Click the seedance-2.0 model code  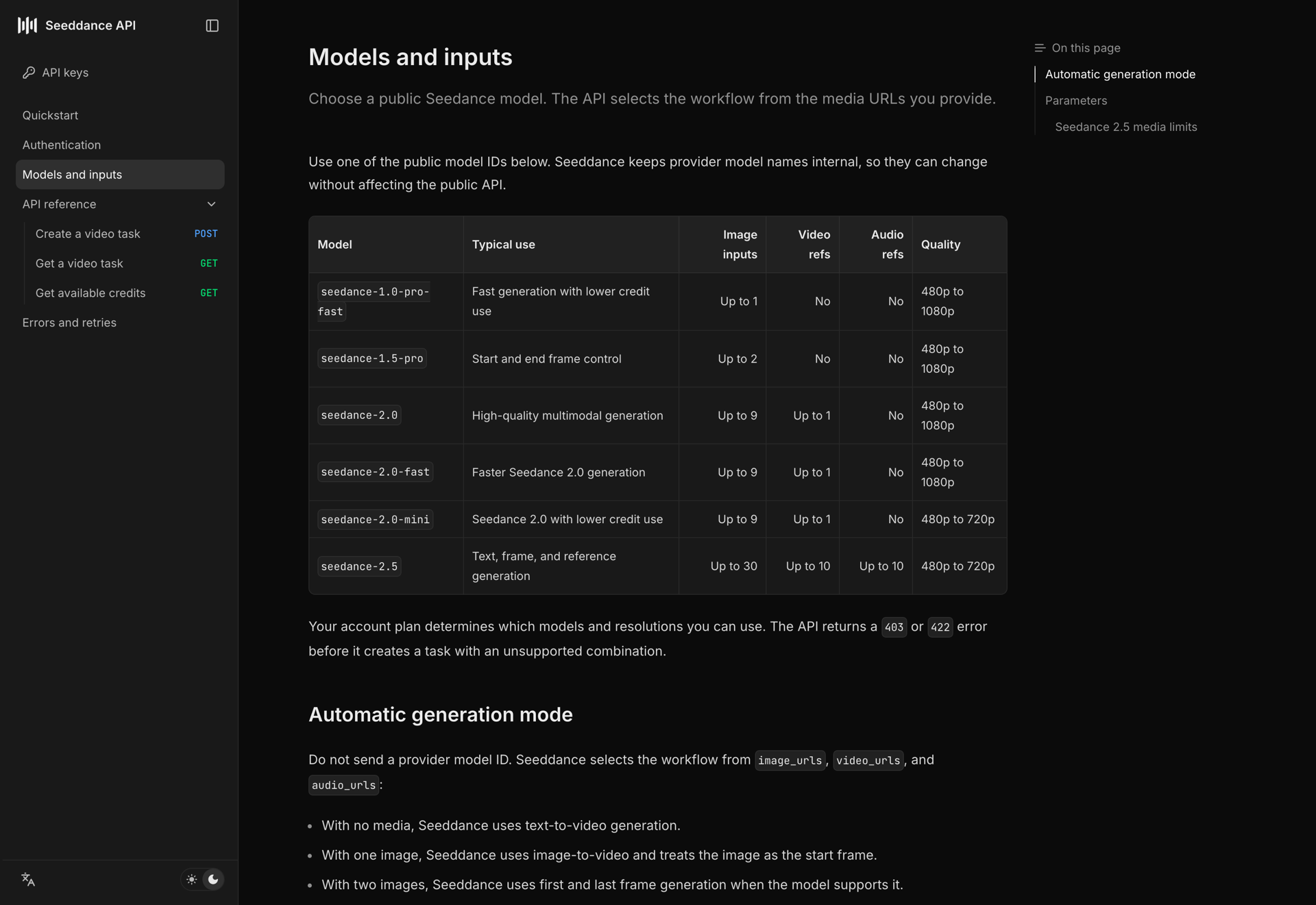pos(359,415)
